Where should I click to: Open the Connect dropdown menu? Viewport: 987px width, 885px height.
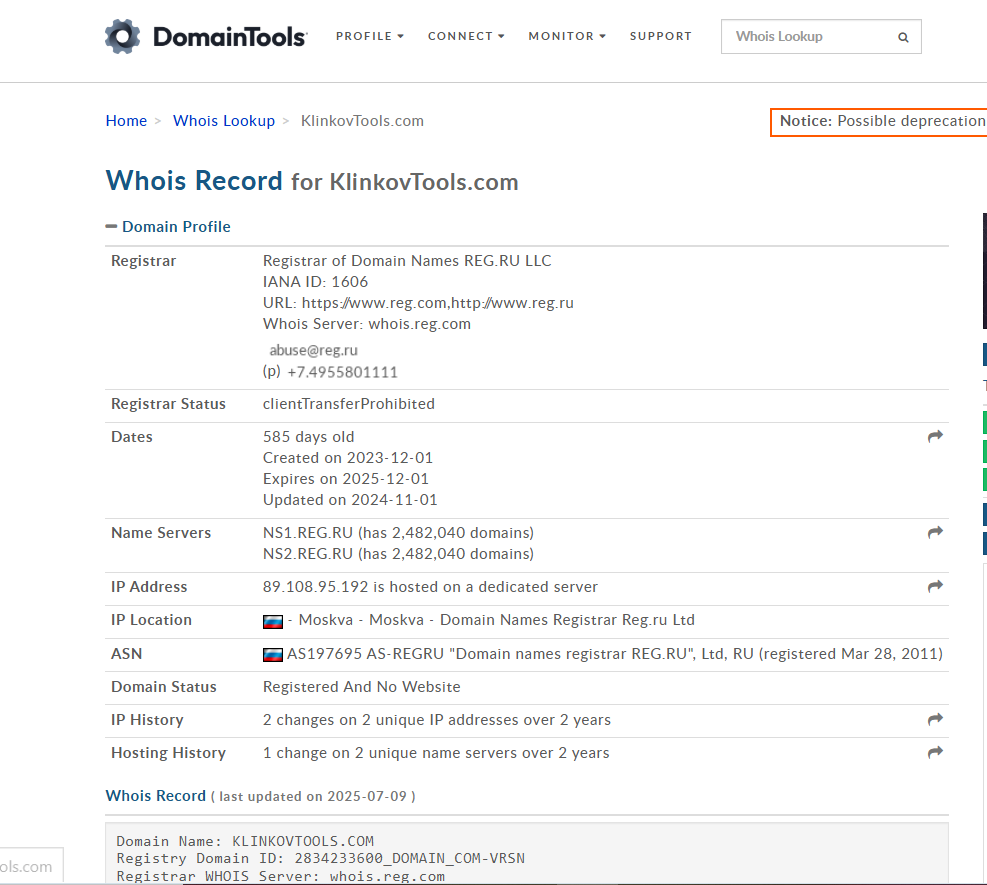pyautogui.click(x=466, y=37)
